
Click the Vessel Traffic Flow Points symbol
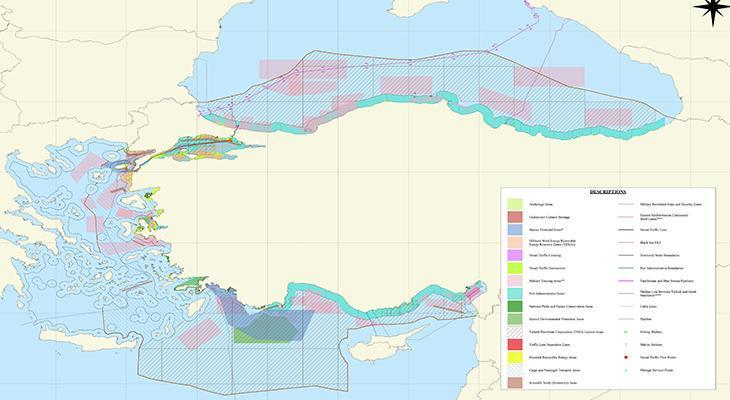[x=624, y=357]
